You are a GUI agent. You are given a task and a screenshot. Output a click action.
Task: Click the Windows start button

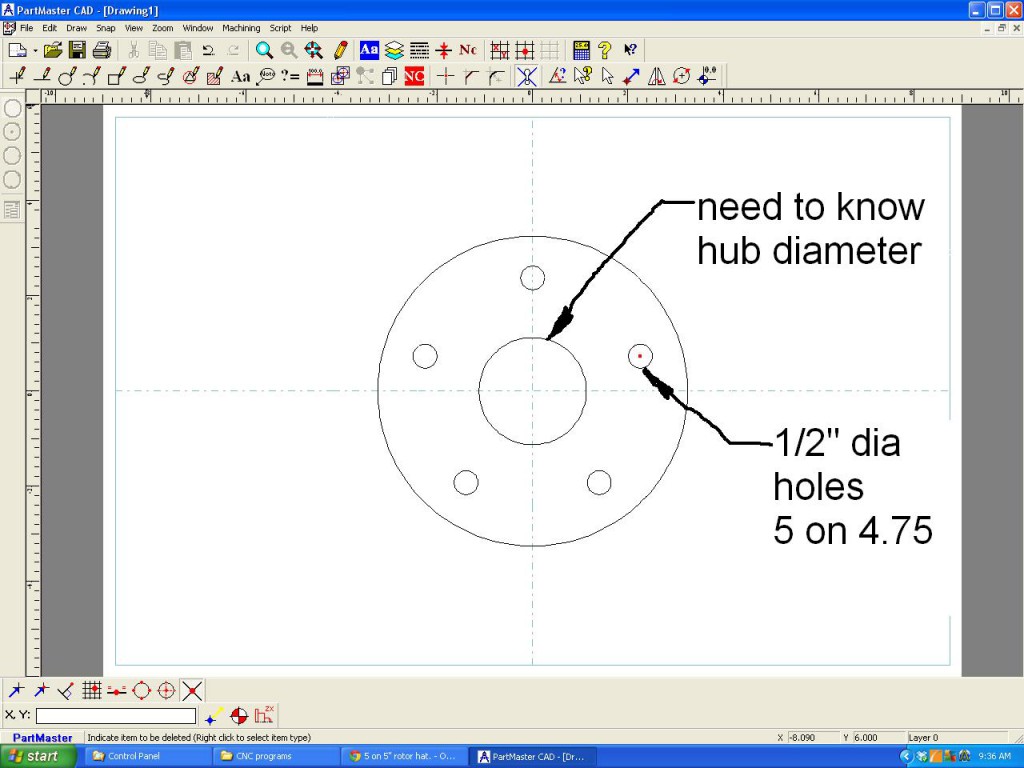38,756
